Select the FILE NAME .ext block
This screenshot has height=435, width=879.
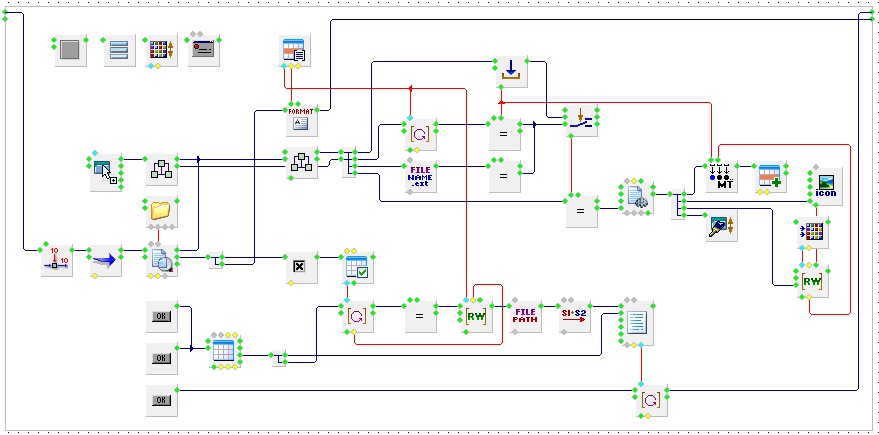coord(420,176)
